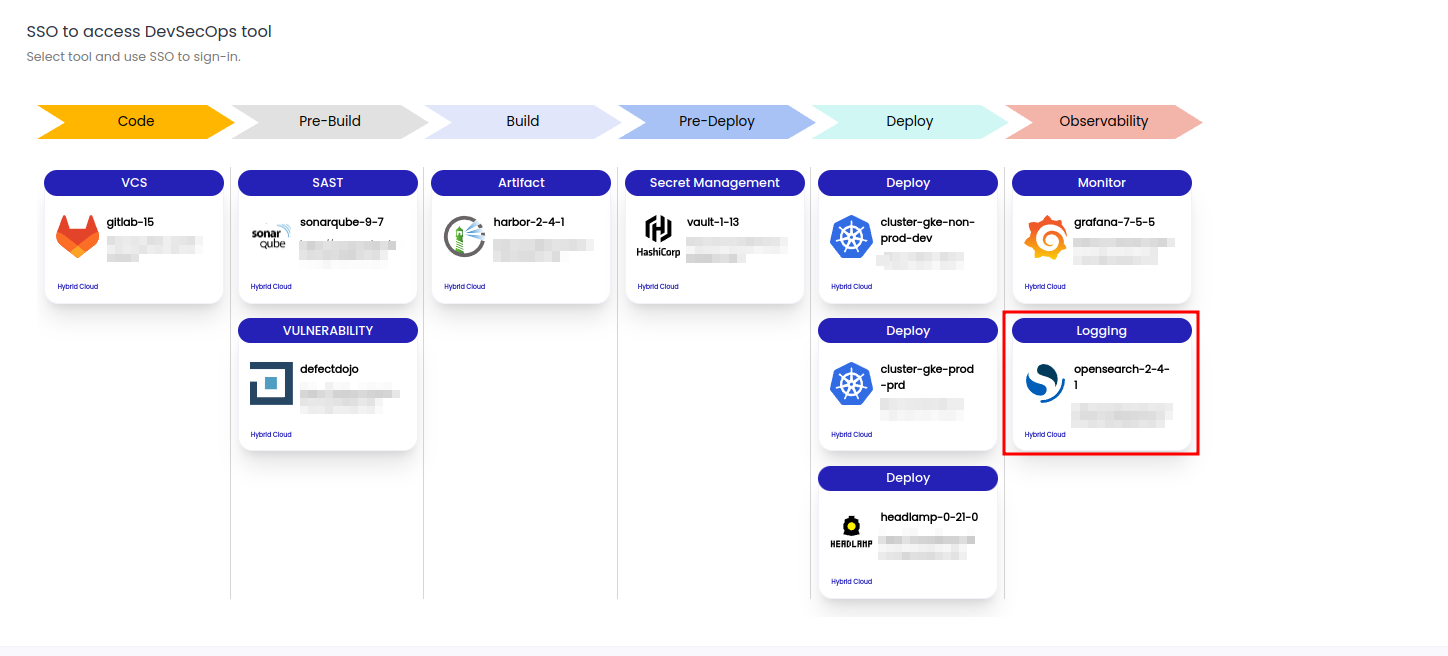
Task: Click Hybrid Cloud tag on cluster-gke-non-prod-dev card
Action: [851, 287]
